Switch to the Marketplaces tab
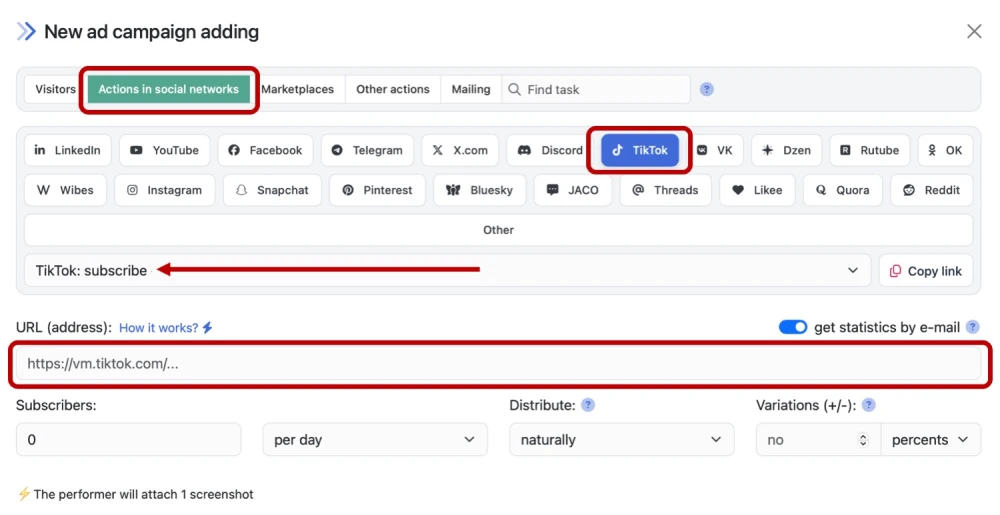Screen dimensions: 1000x515 pyautogui.click(x=298, y=89)
